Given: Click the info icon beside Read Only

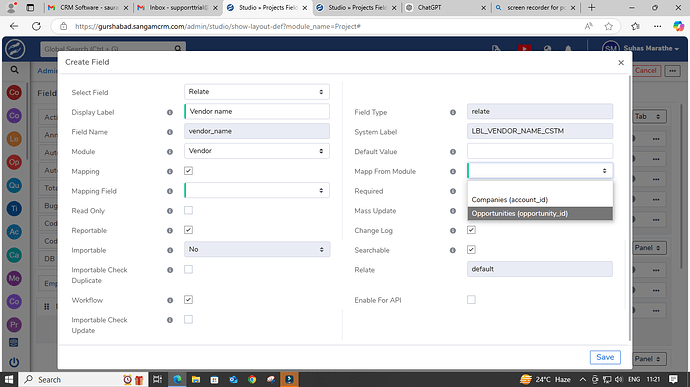Looking at the screenshot, I should 170,211.
